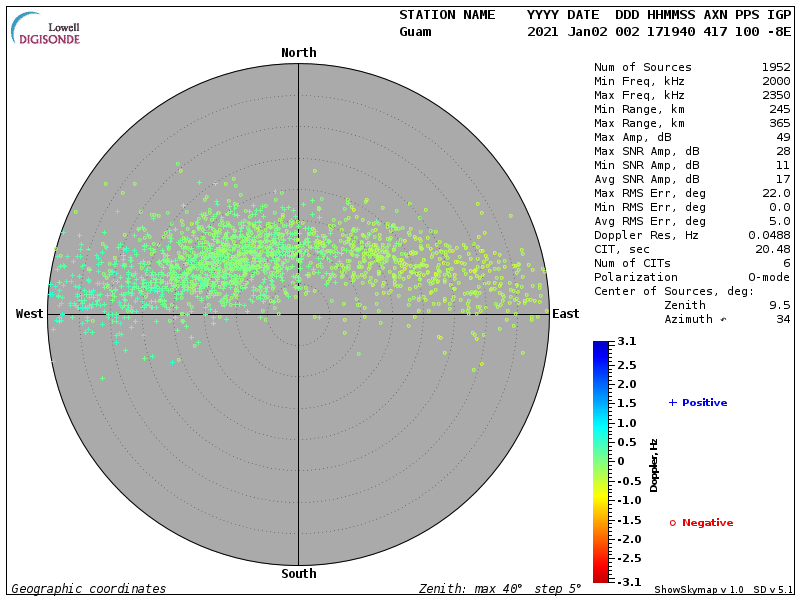
Task: Click the South label below the skymap
Action: click(x=298, y=573)
